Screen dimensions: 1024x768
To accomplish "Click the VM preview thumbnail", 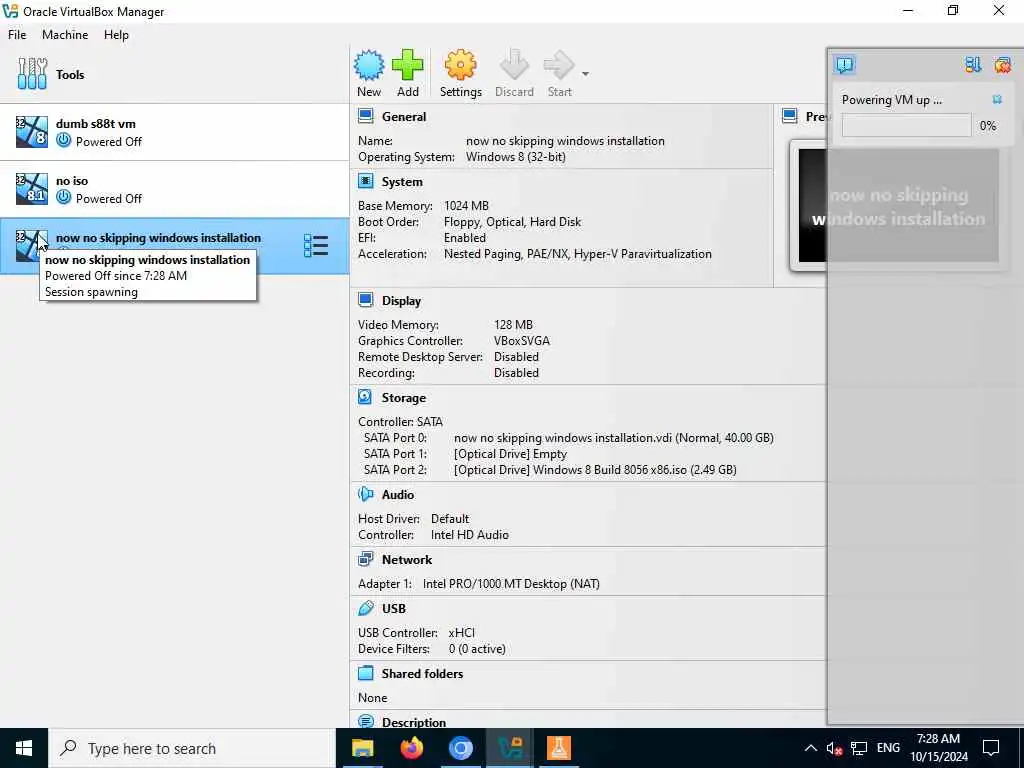I will pos(898,205).
